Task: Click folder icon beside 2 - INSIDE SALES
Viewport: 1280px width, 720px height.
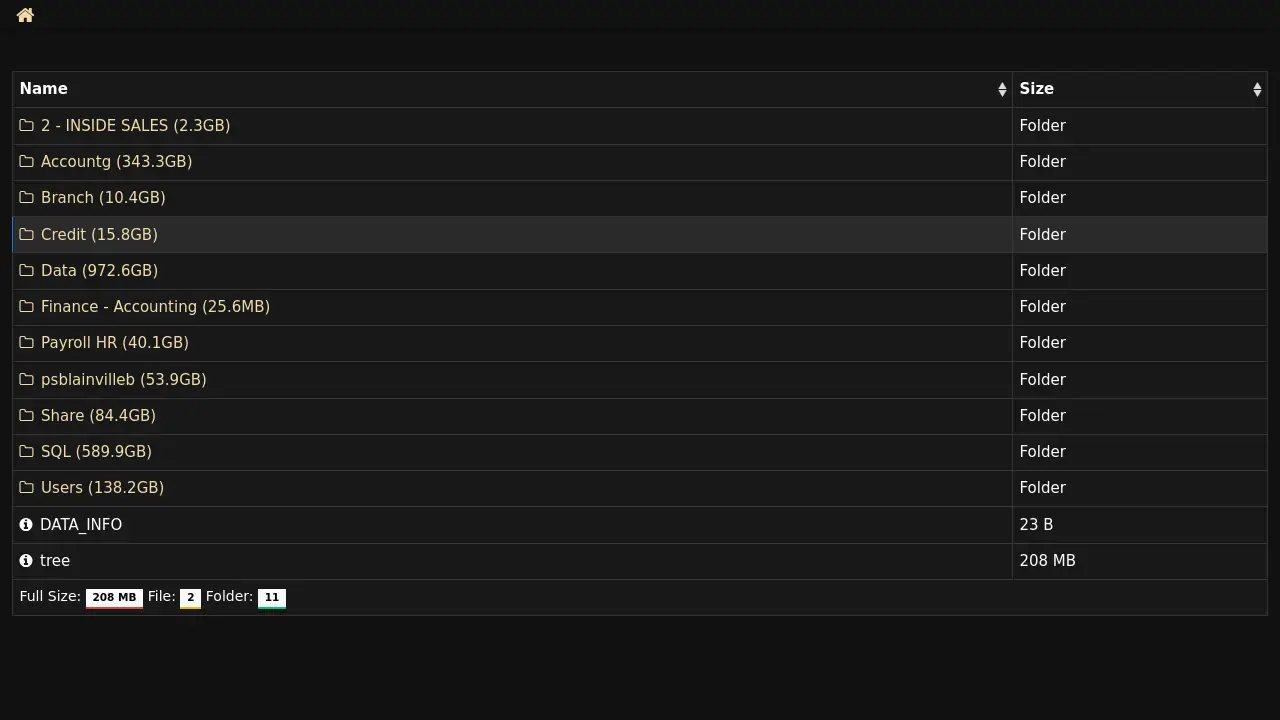Action: coord(27,126)
